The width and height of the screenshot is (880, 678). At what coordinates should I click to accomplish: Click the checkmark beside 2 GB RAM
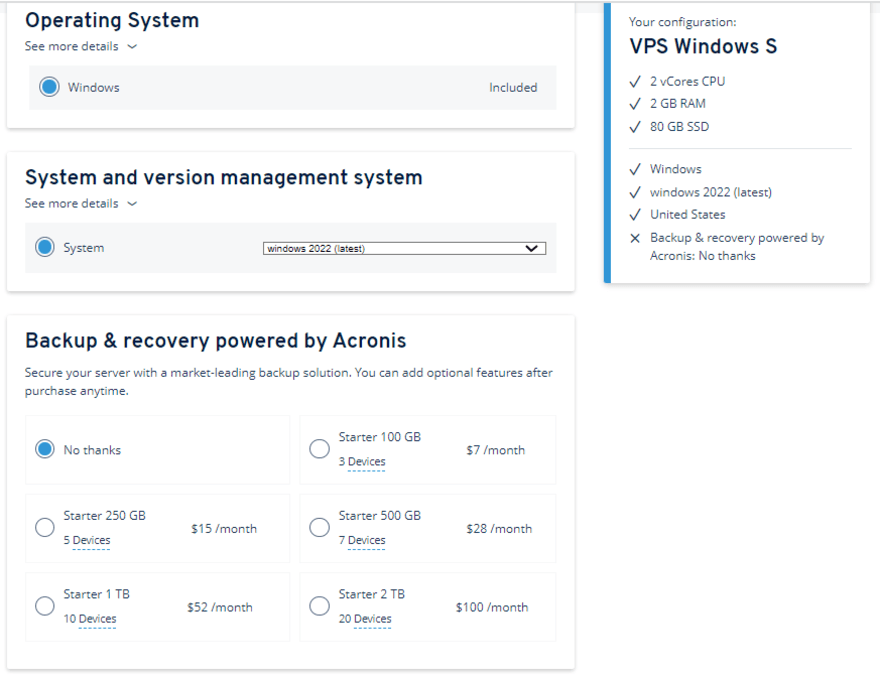[x=635, y=104]
